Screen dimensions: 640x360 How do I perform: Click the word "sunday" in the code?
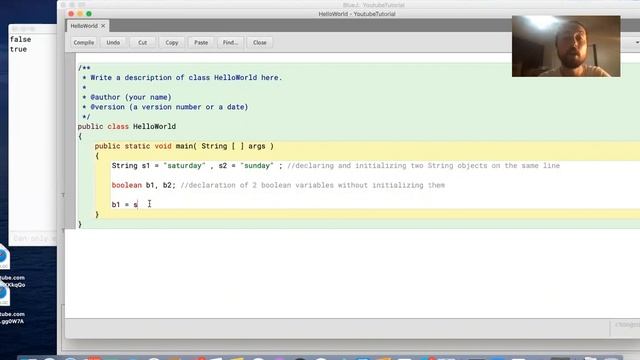click(257, 166)
